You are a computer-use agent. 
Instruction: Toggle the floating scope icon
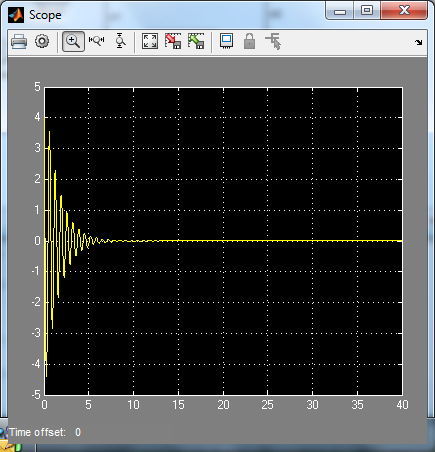point(226,41)
